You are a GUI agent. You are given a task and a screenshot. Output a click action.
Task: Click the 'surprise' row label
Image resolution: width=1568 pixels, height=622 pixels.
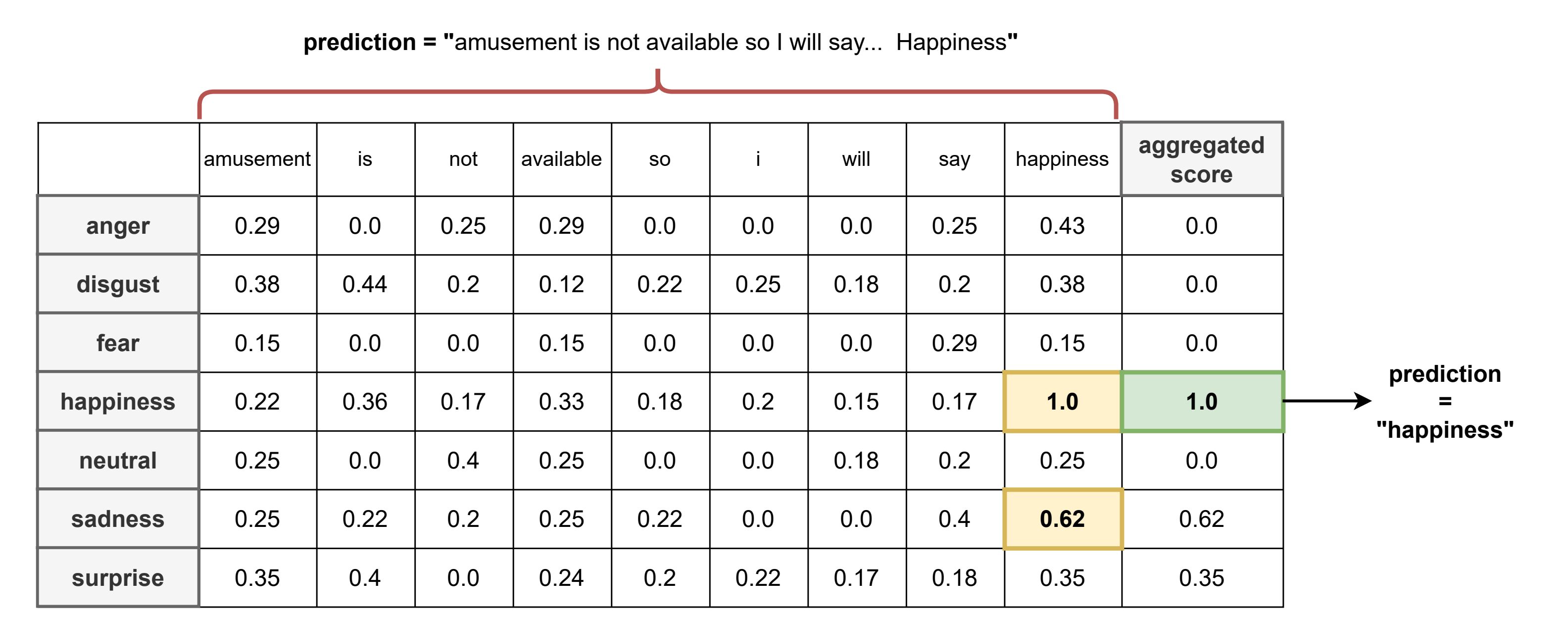(118, 577)
